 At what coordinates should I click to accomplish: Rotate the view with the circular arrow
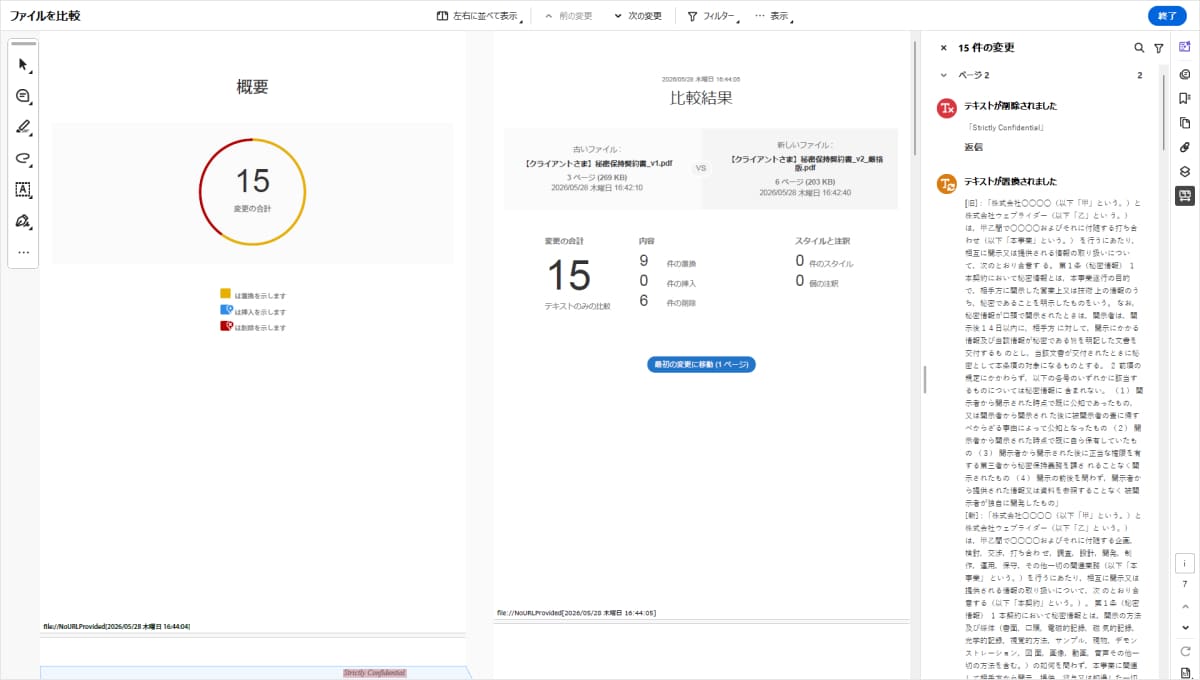[x=1185, y=651]
